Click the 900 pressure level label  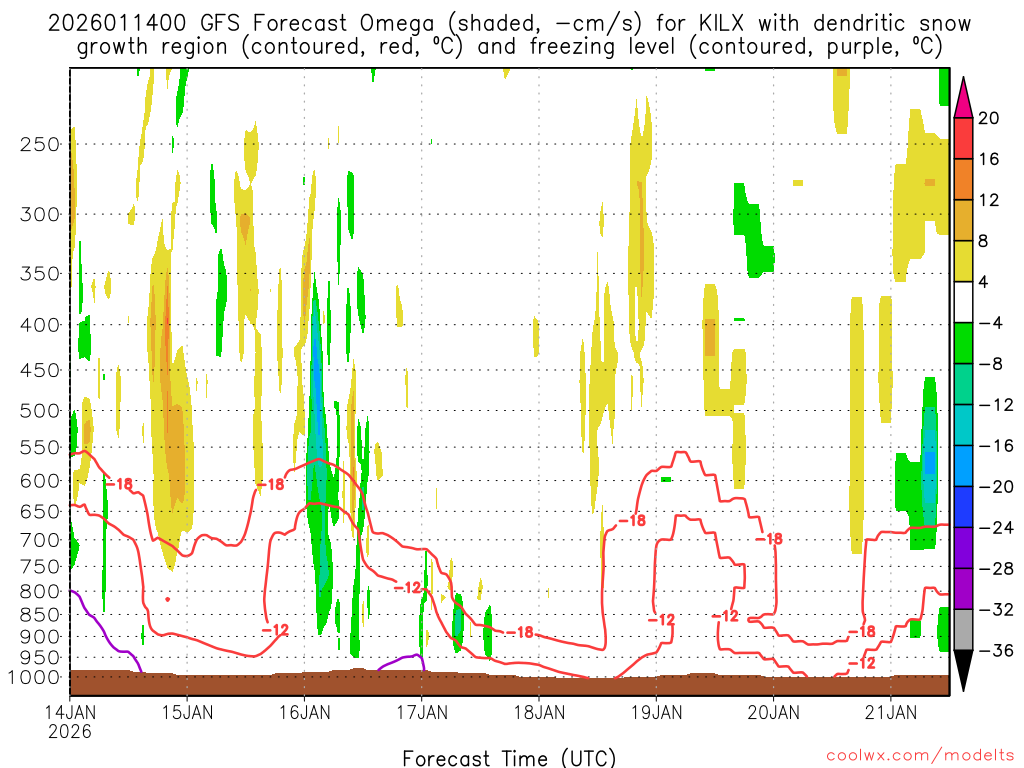pyautogui.click(x=40, y=637)
